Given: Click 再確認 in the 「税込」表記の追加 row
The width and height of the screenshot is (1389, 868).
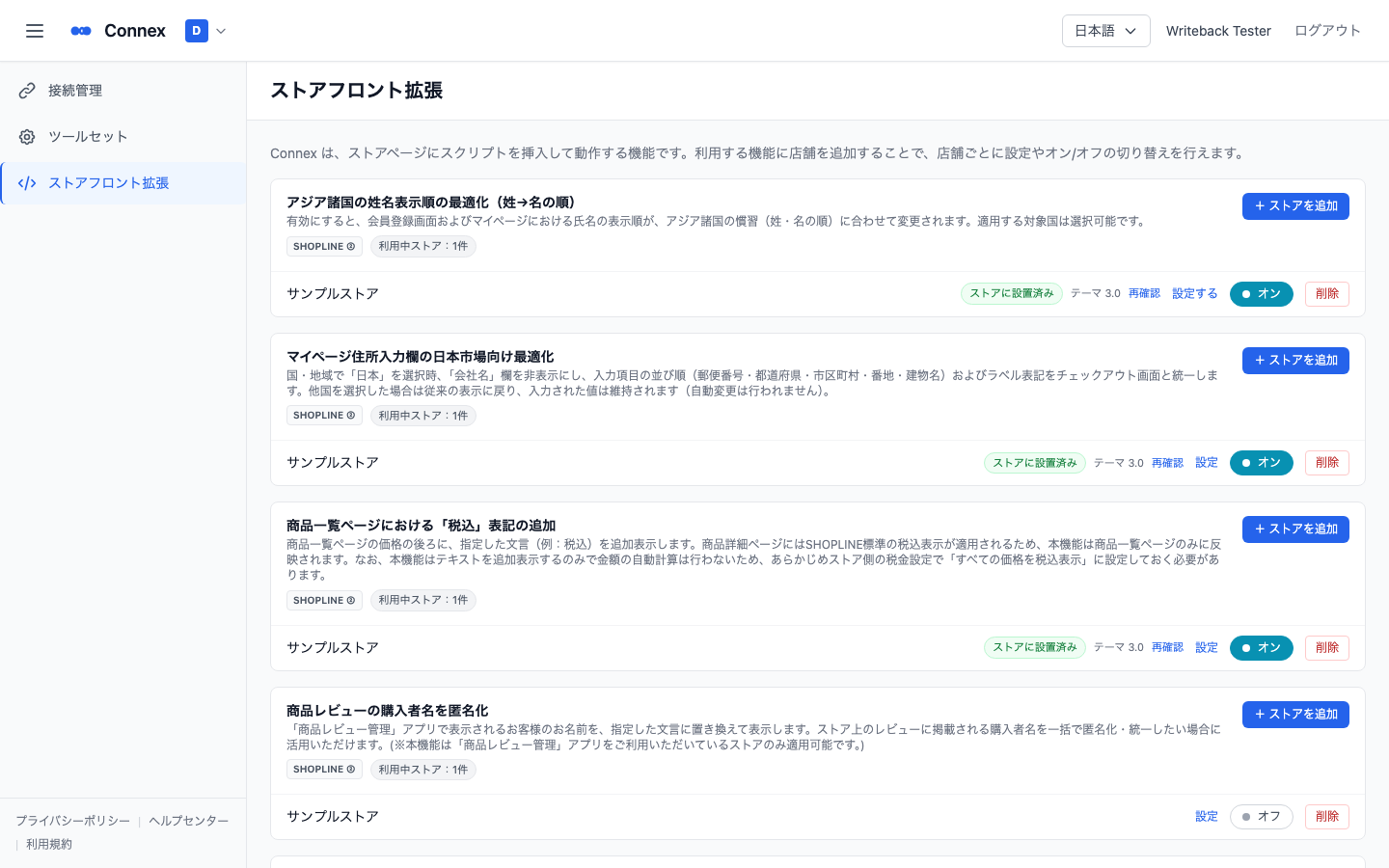Looking at the screenshot, I should [x=1167, y=648].
